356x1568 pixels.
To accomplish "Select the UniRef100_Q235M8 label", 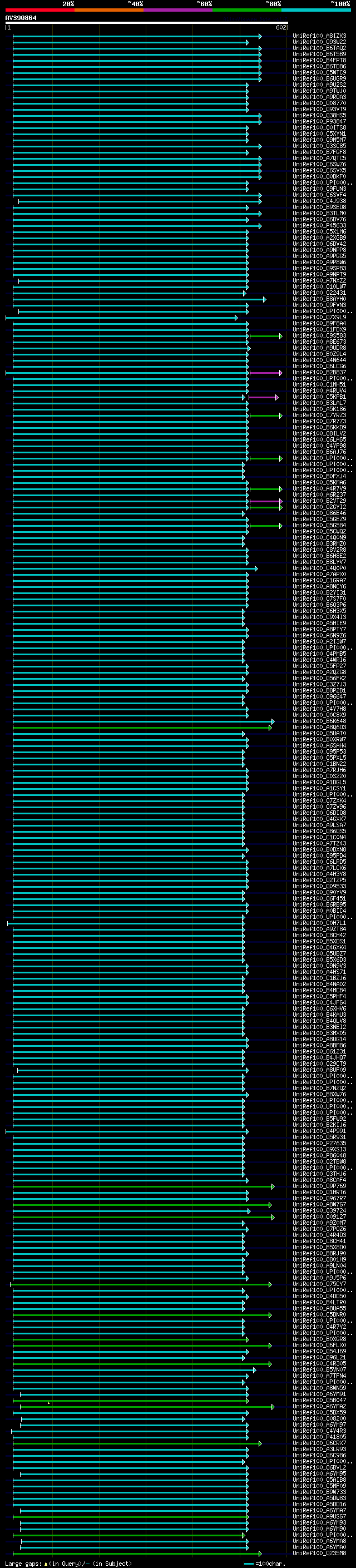I will (x=319, y=1554).
